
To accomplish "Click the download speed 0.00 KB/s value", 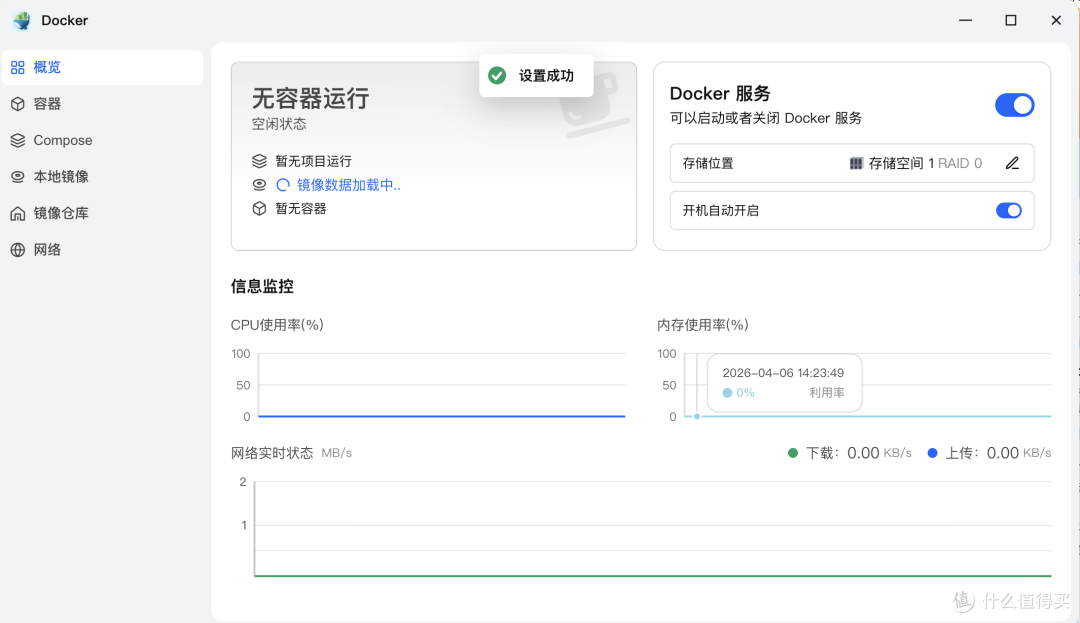I will (x=880, y=453).
